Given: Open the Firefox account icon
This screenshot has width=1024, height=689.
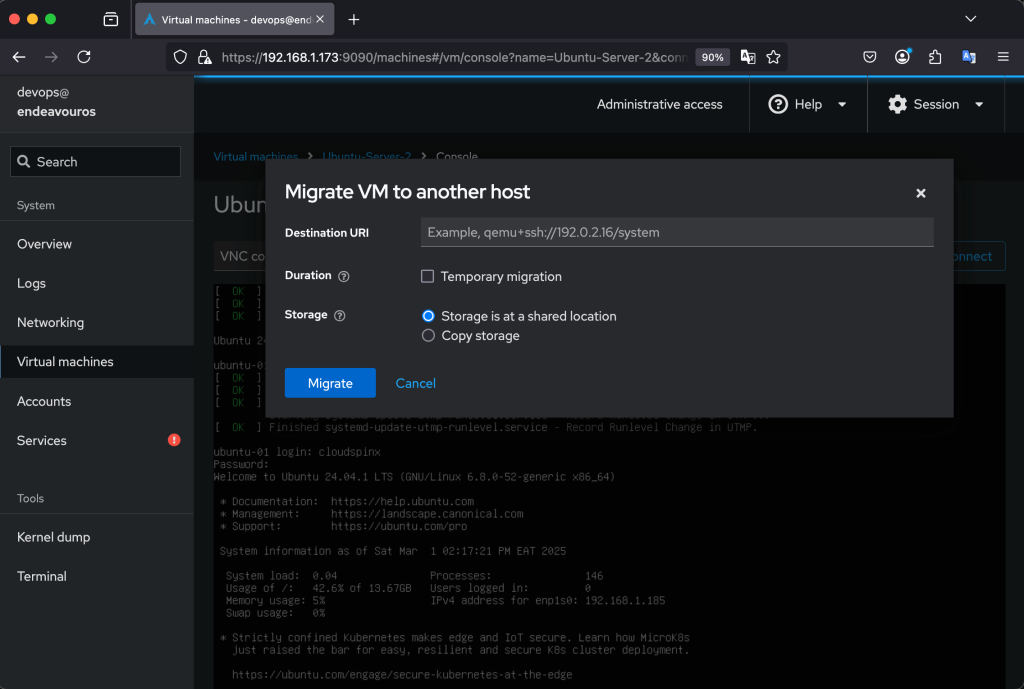Looking at the screenshot, I should 903,57.
